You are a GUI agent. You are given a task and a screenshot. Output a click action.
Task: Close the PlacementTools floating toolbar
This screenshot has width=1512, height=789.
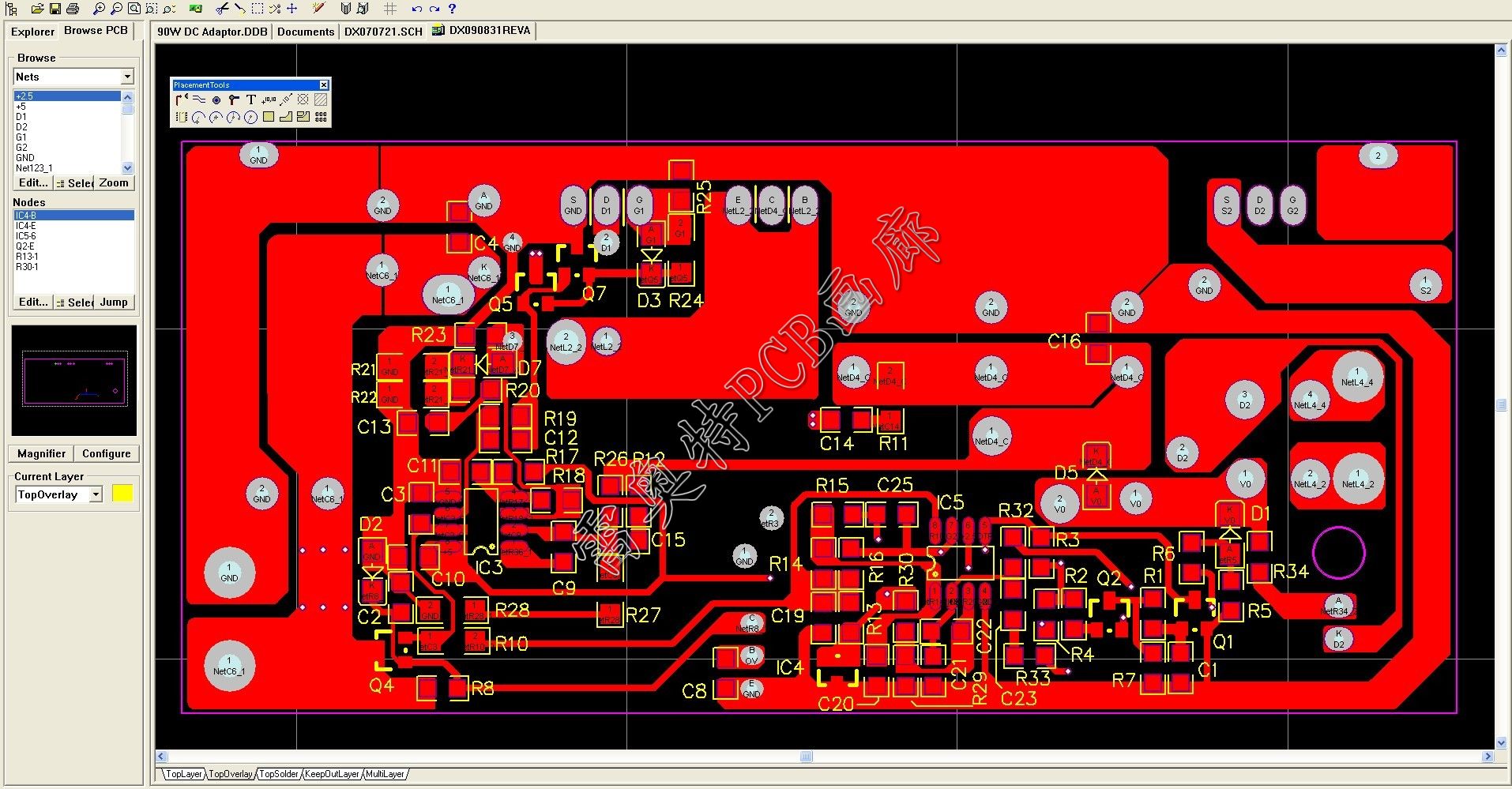point(324,85)
